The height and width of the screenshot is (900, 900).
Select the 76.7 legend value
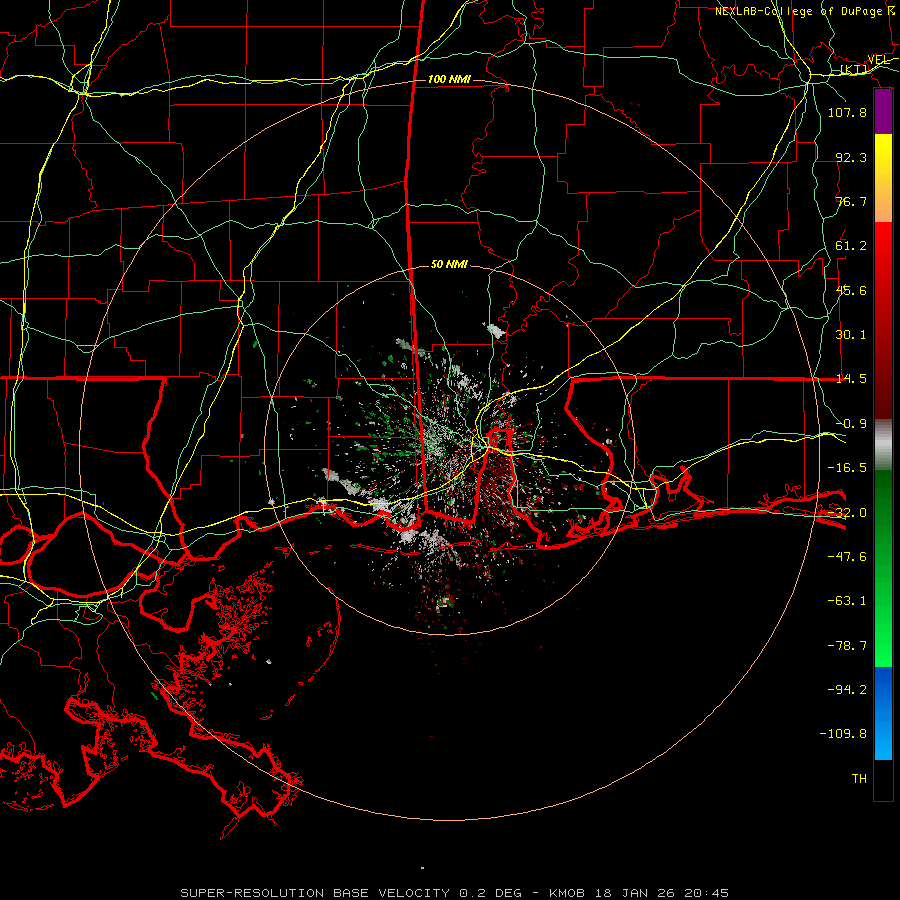click(x=851, y=201)
